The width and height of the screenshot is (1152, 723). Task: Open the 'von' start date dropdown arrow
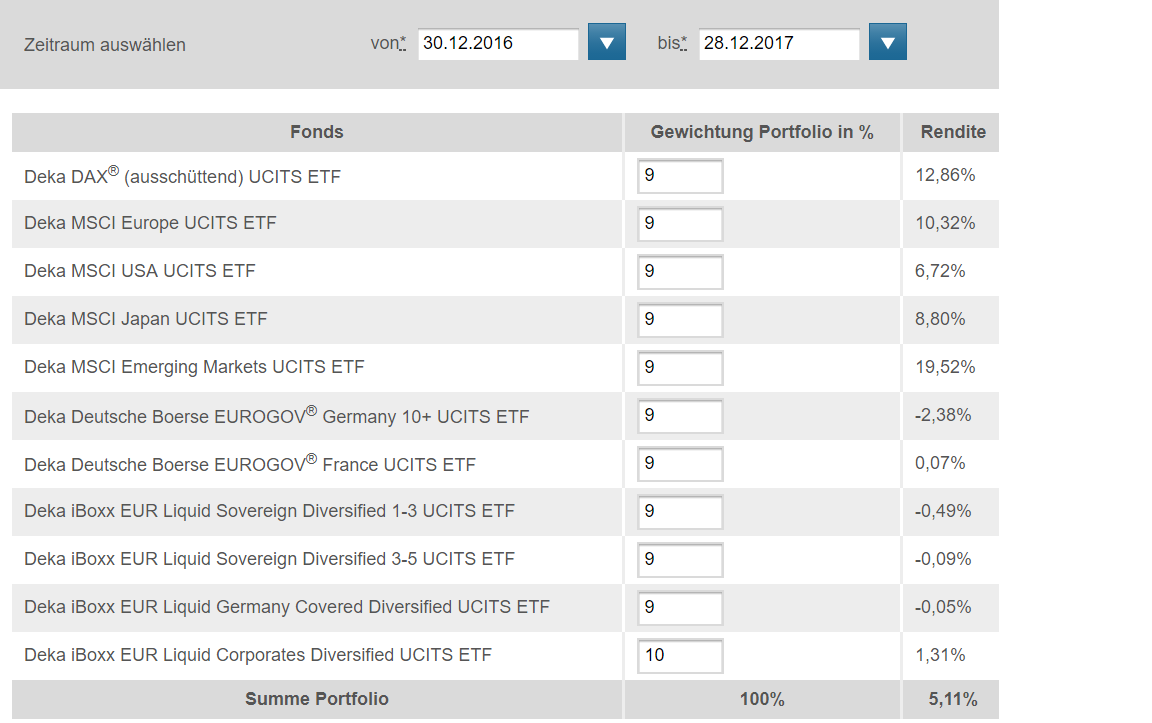[606, 43]
